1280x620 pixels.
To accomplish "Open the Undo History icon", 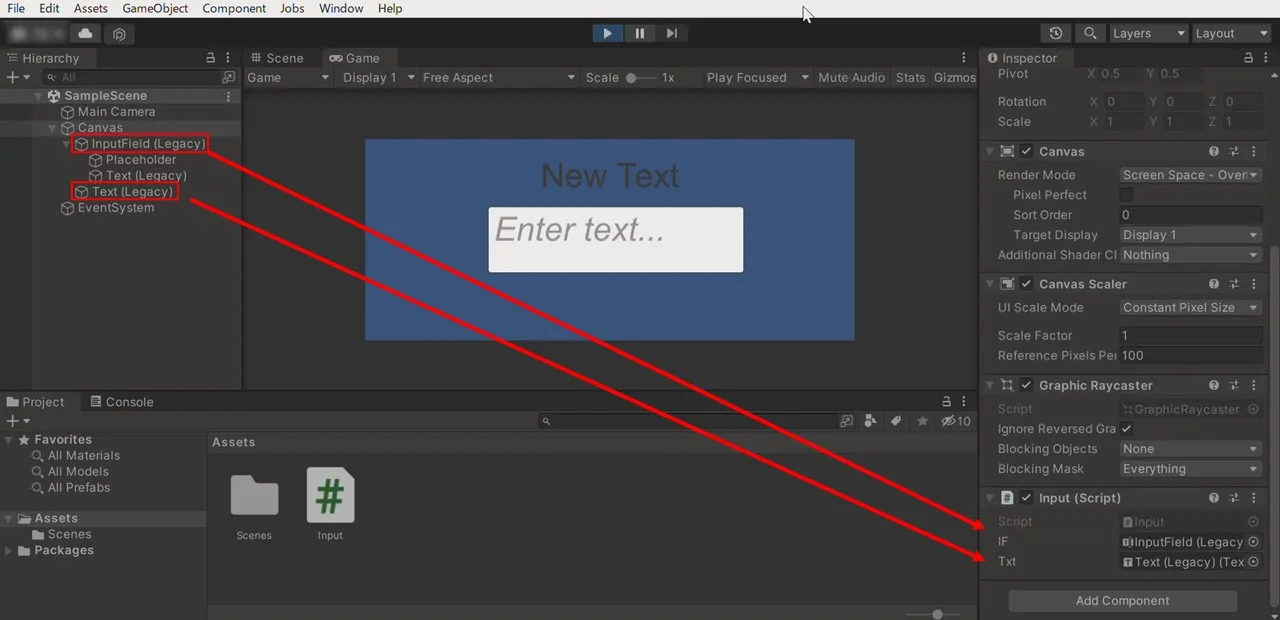I will point(1056,33).
